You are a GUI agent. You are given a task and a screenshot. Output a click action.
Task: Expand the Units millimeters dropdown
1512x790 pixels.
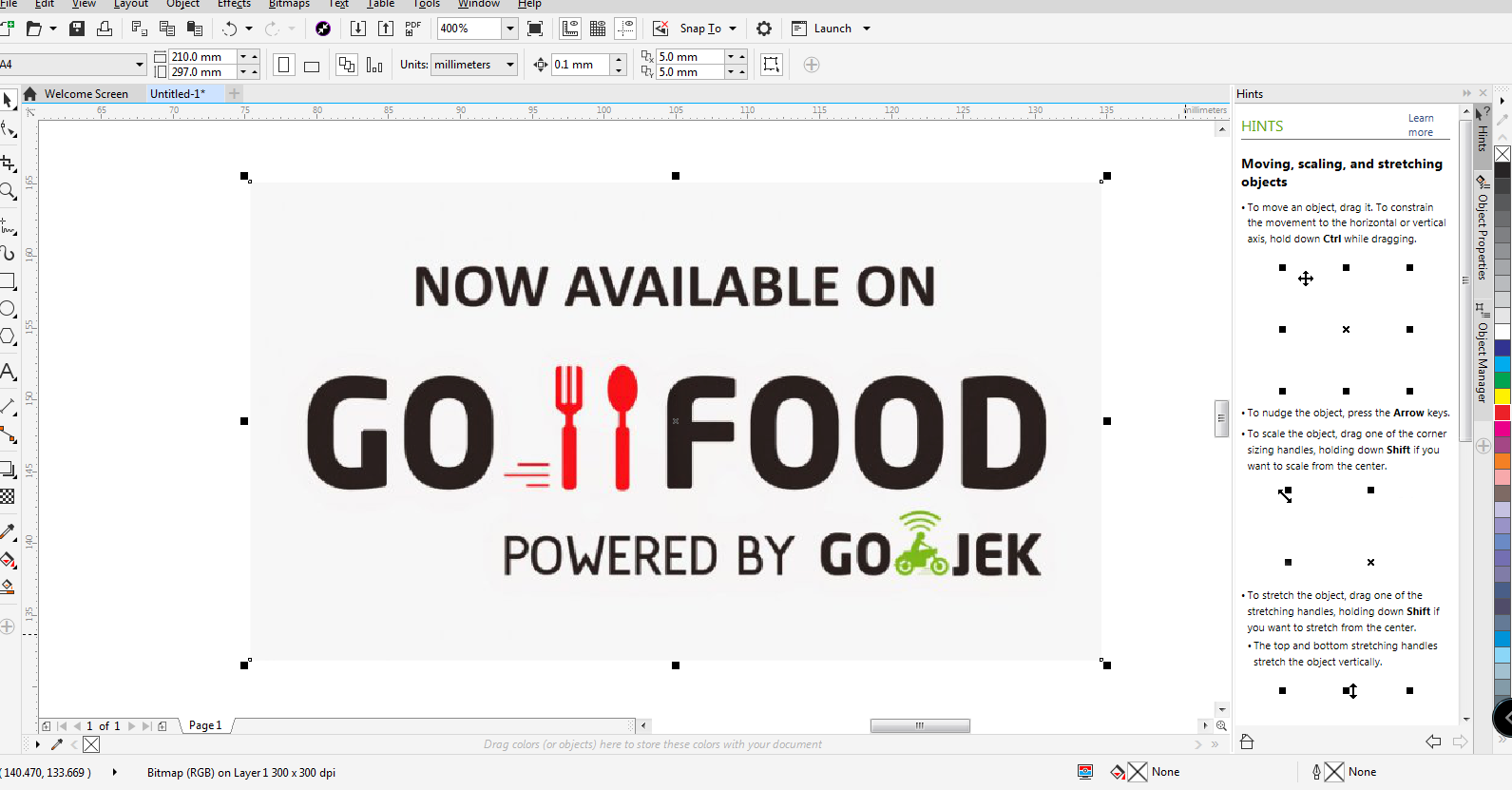510,65
